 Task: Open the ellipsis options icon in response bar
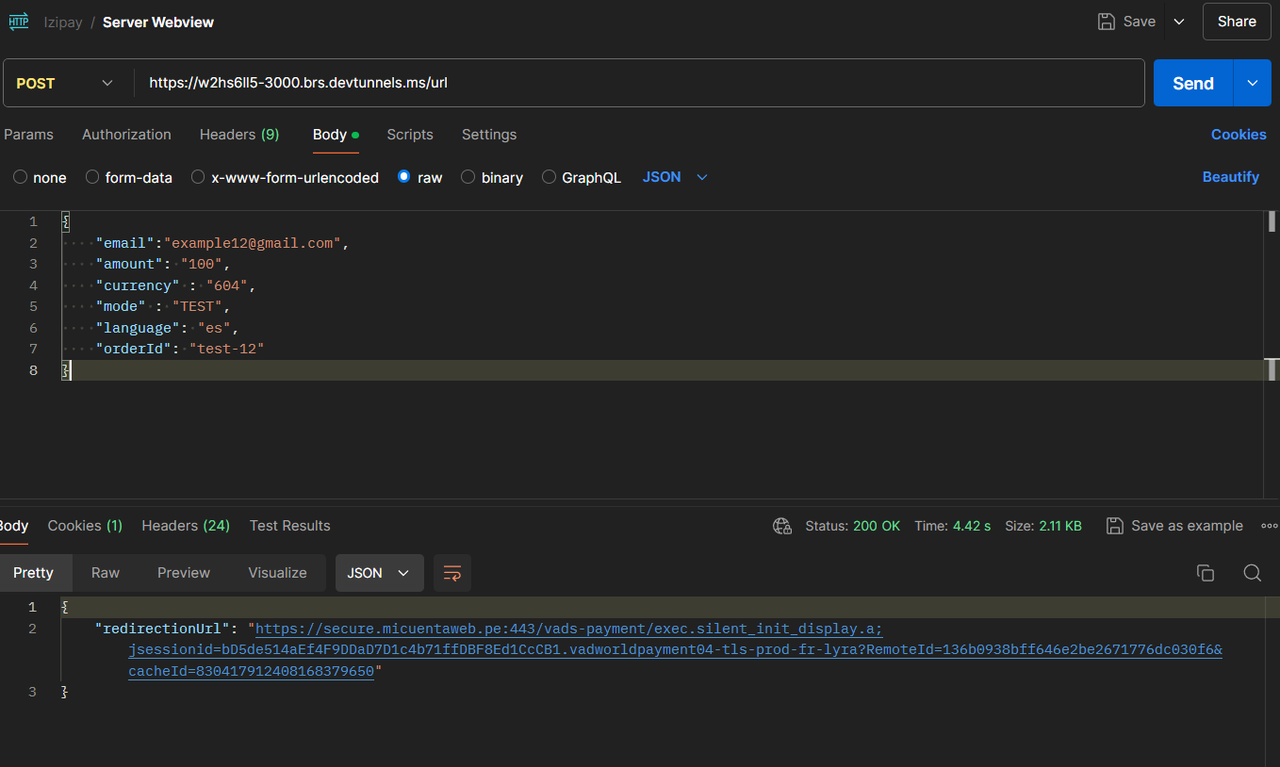tap(1269, 525)
